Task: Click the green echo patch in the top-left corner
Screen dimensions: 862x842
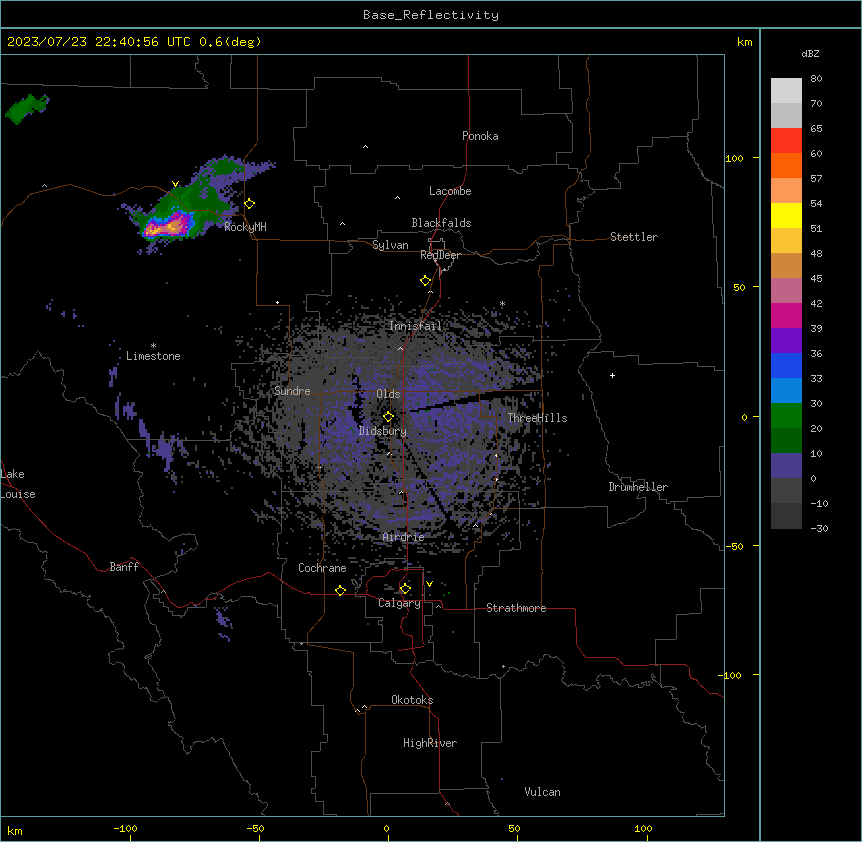Action: point(26,108)
